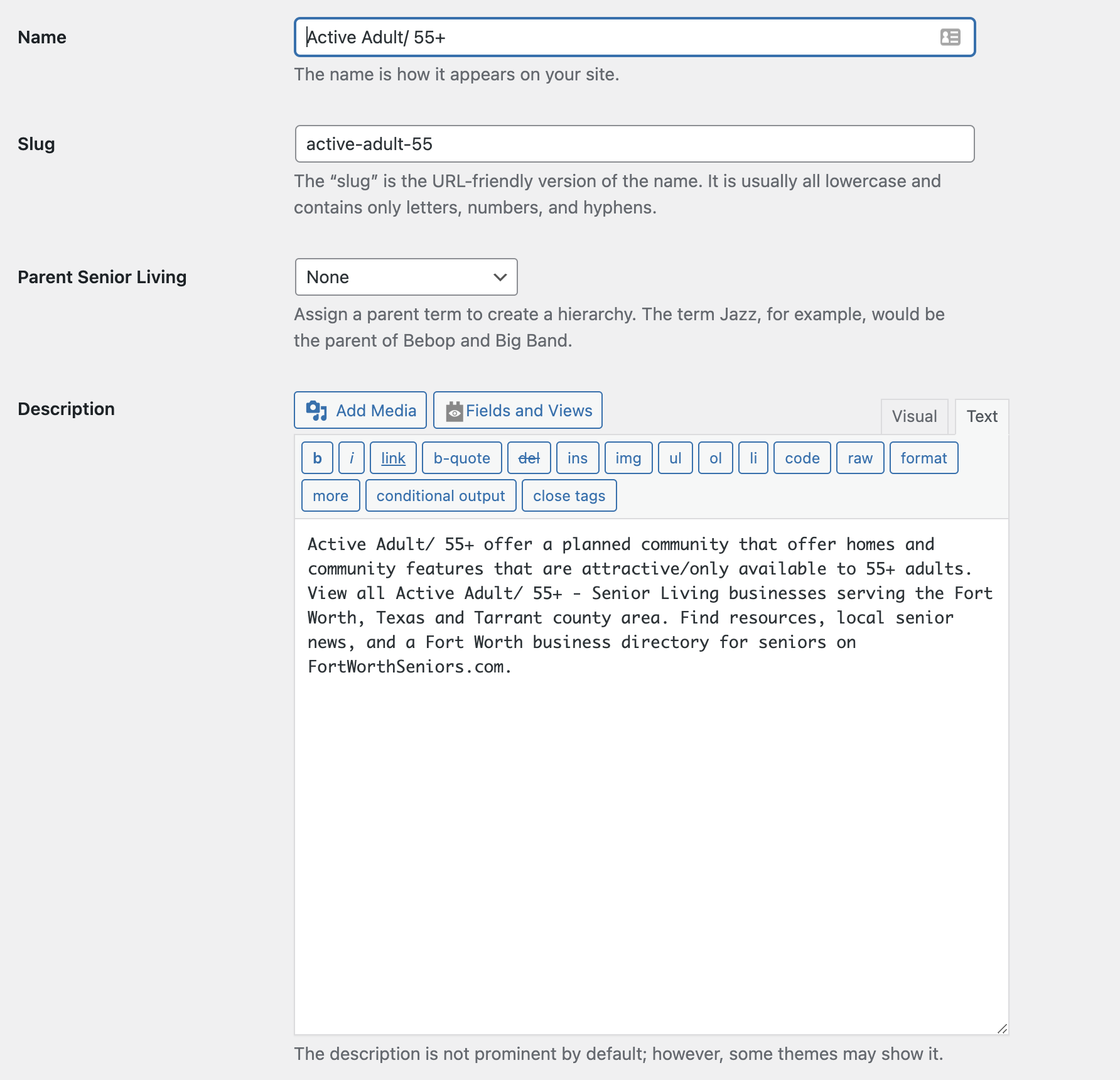
Task: Click 'The name is how it appears' help text
Action: [x=456, y=74]
